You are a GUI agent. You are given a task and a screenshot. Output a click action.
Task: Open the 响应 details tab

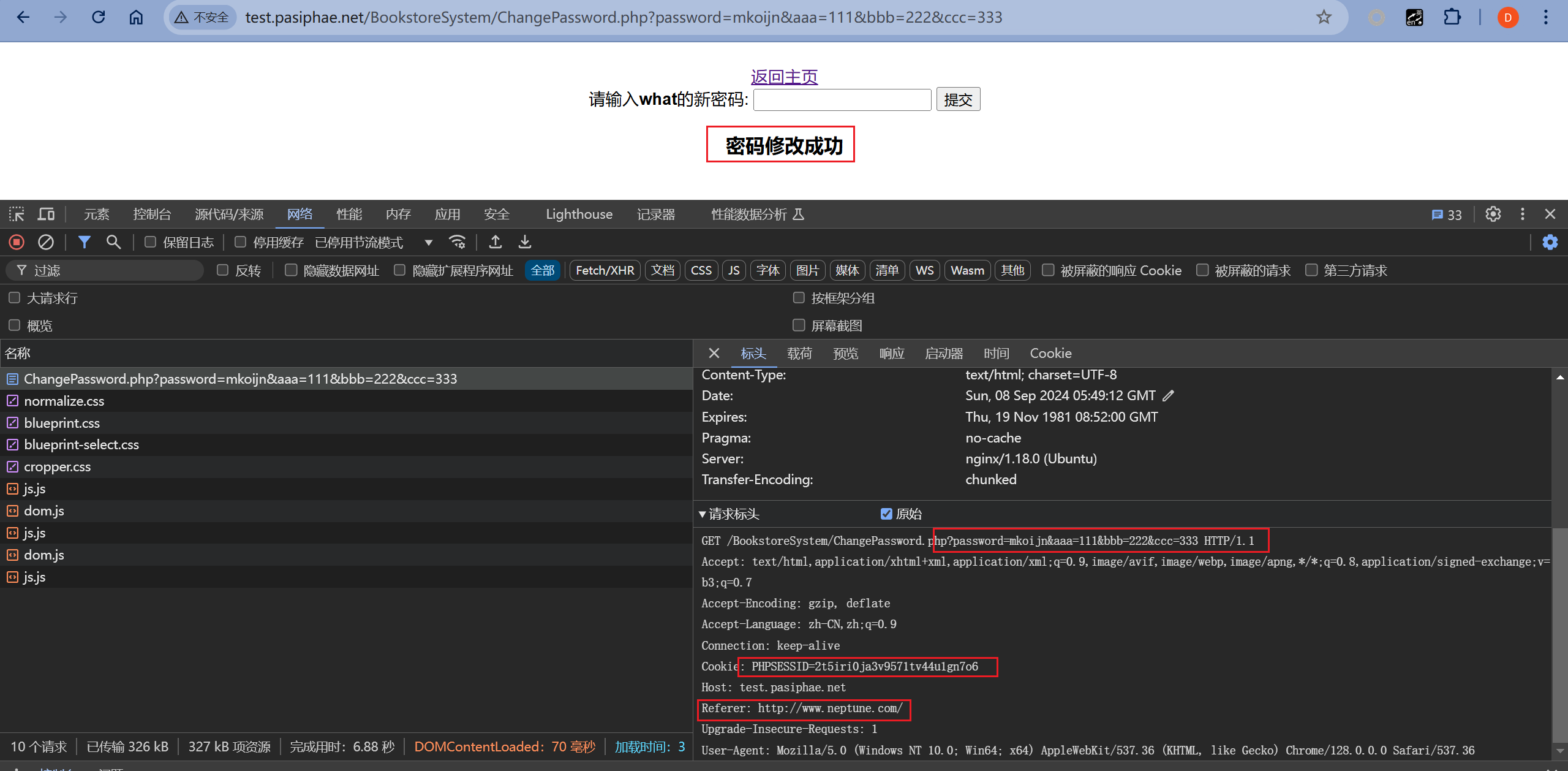point(892,353)
